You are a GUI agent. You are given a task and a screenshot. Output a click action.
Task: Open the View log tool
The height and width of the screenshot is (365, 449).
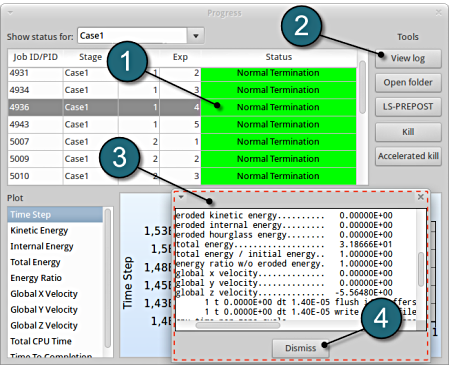click(x=408, y=59)
